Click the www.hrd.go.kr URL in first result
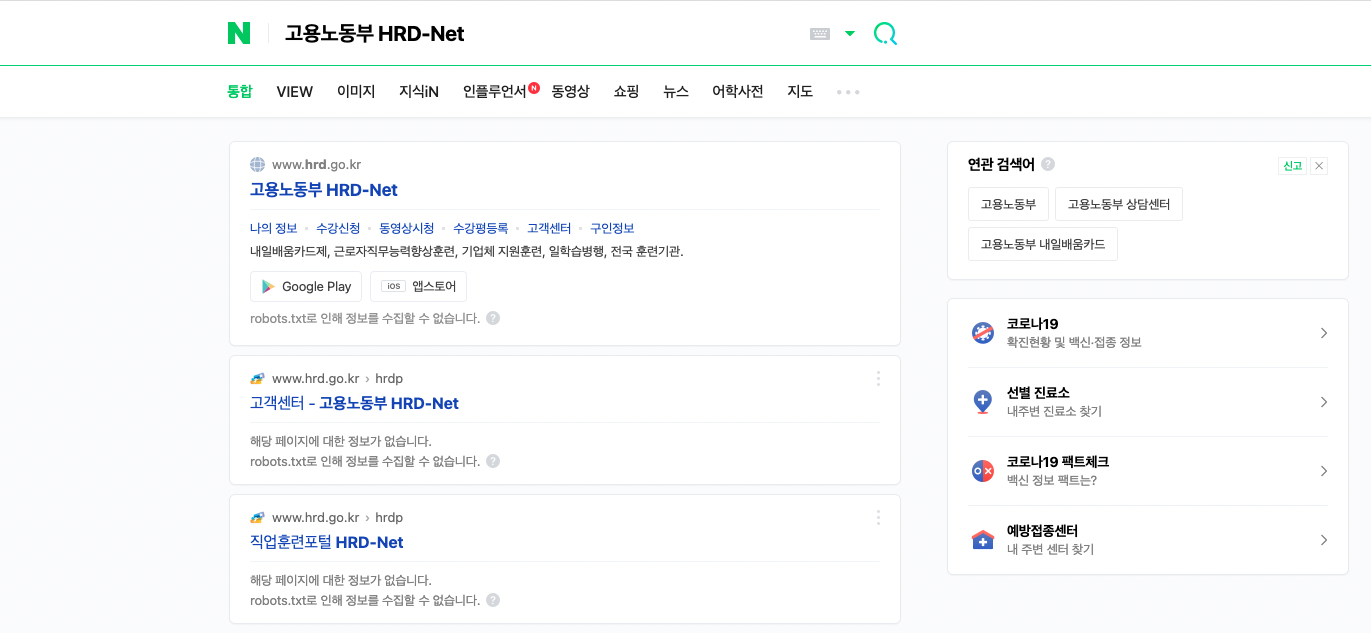This screenshot has width=1371, height=633. click(x=316, y=165)
